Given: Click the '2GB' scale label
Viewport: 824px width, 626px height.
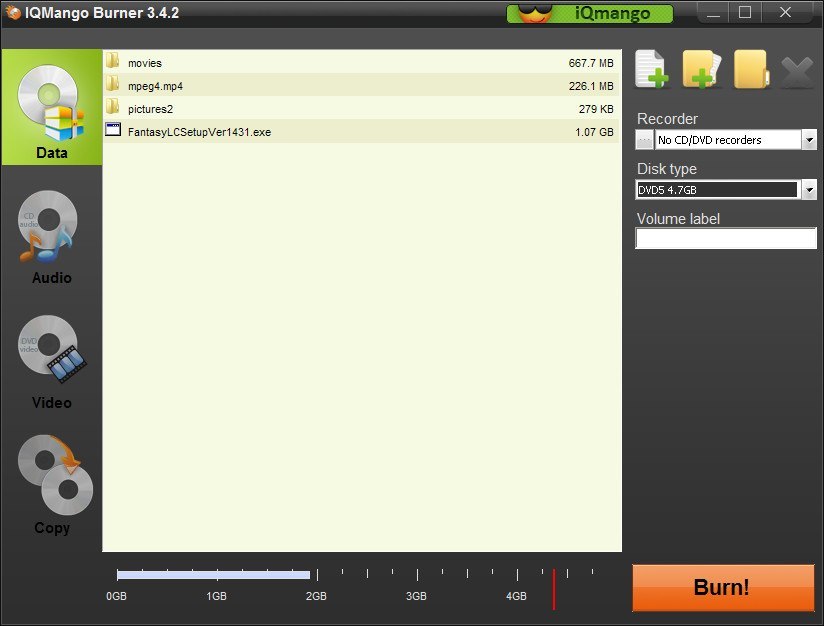Looking at the screenshot, I should (x=316, y=596).
